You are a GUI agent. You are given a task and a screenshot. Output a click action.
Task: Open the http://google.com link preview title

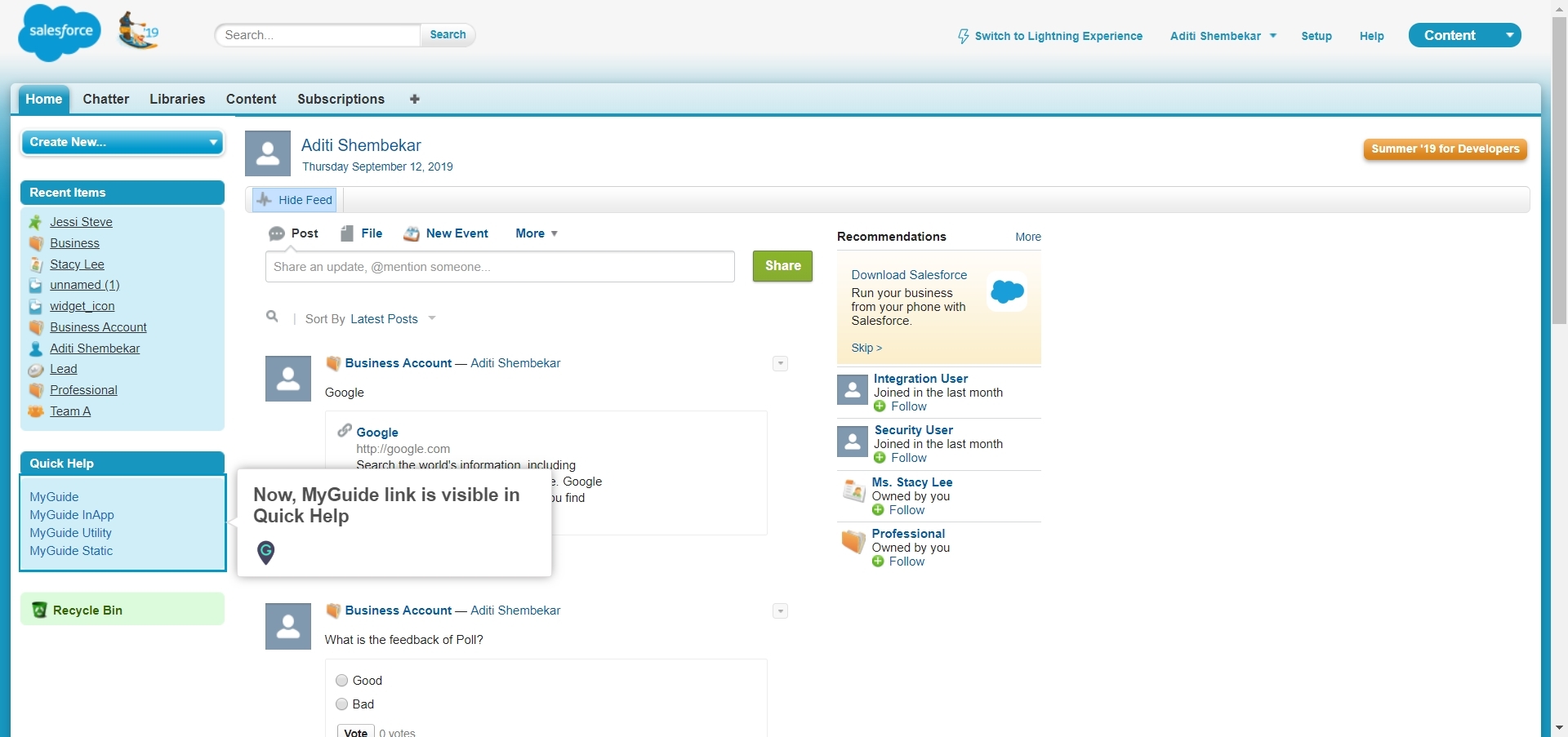(x=377, y=433)
